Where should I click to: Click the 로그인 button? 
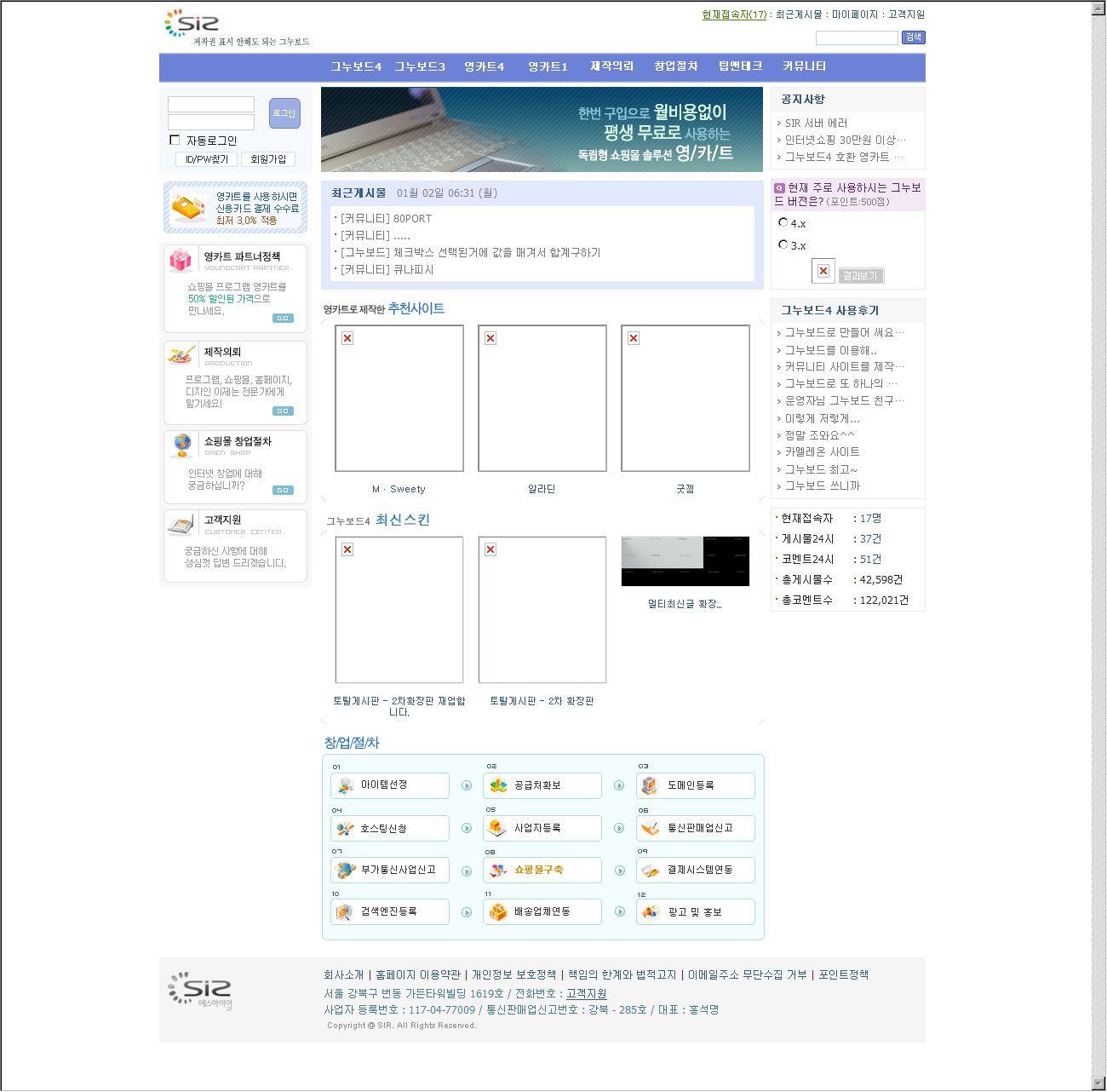point(284,113)
